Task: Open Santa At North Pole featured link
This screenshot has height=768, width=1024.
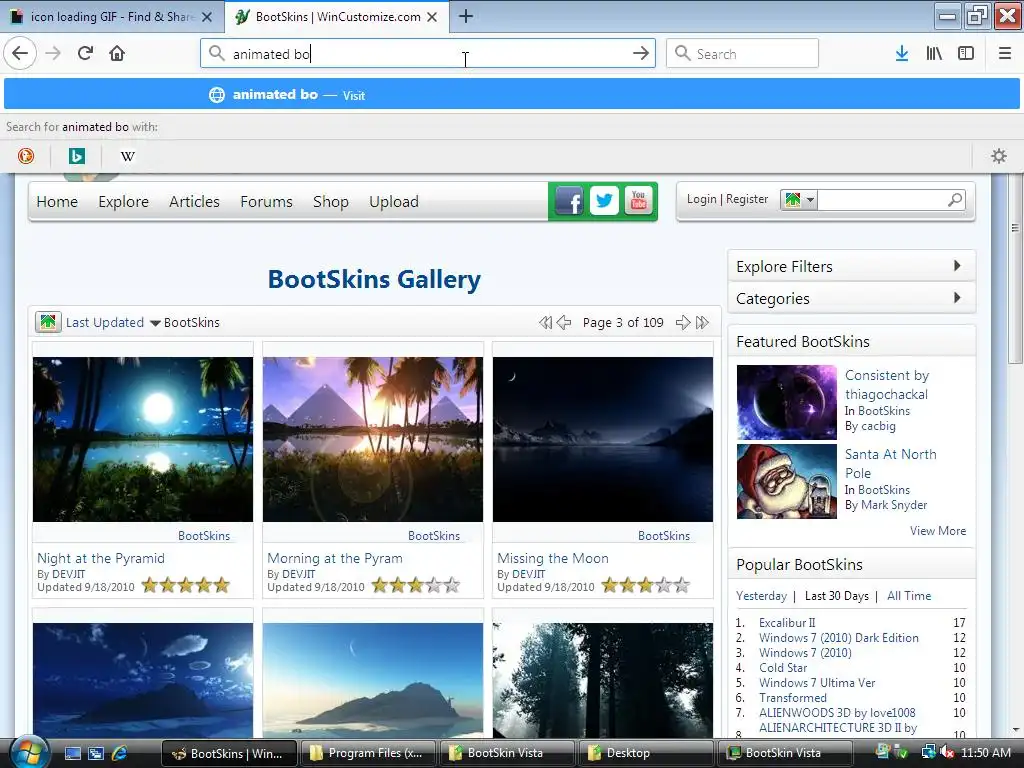Action: tap(890, 464)
